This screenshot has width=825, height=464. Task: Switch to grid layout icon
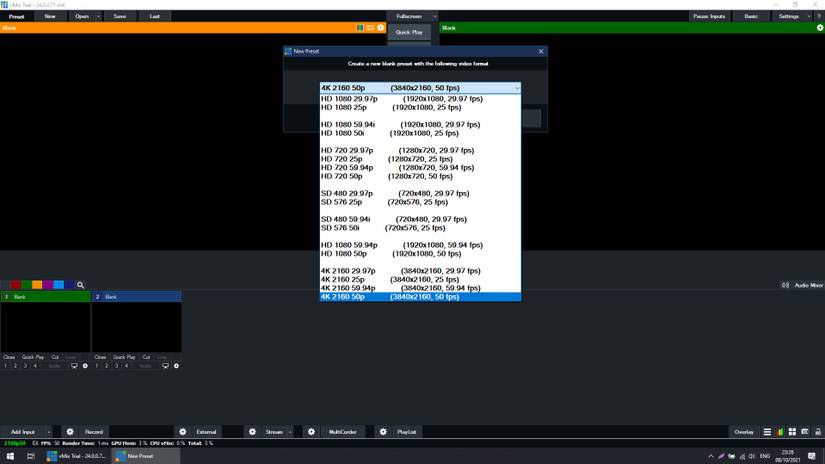tap(792, 432)
